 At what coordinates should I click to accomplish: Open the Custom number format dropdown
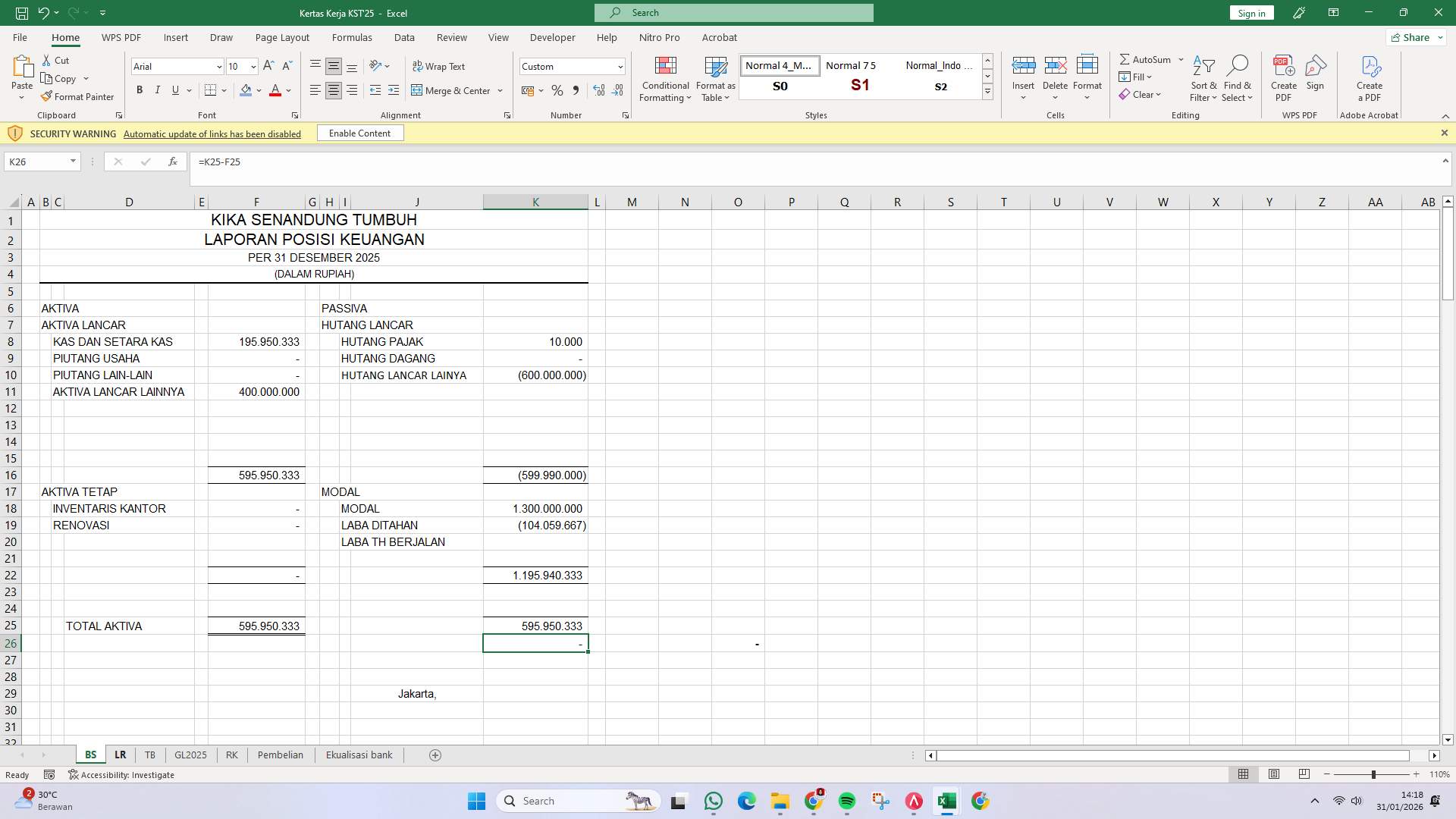pos(619,66)
